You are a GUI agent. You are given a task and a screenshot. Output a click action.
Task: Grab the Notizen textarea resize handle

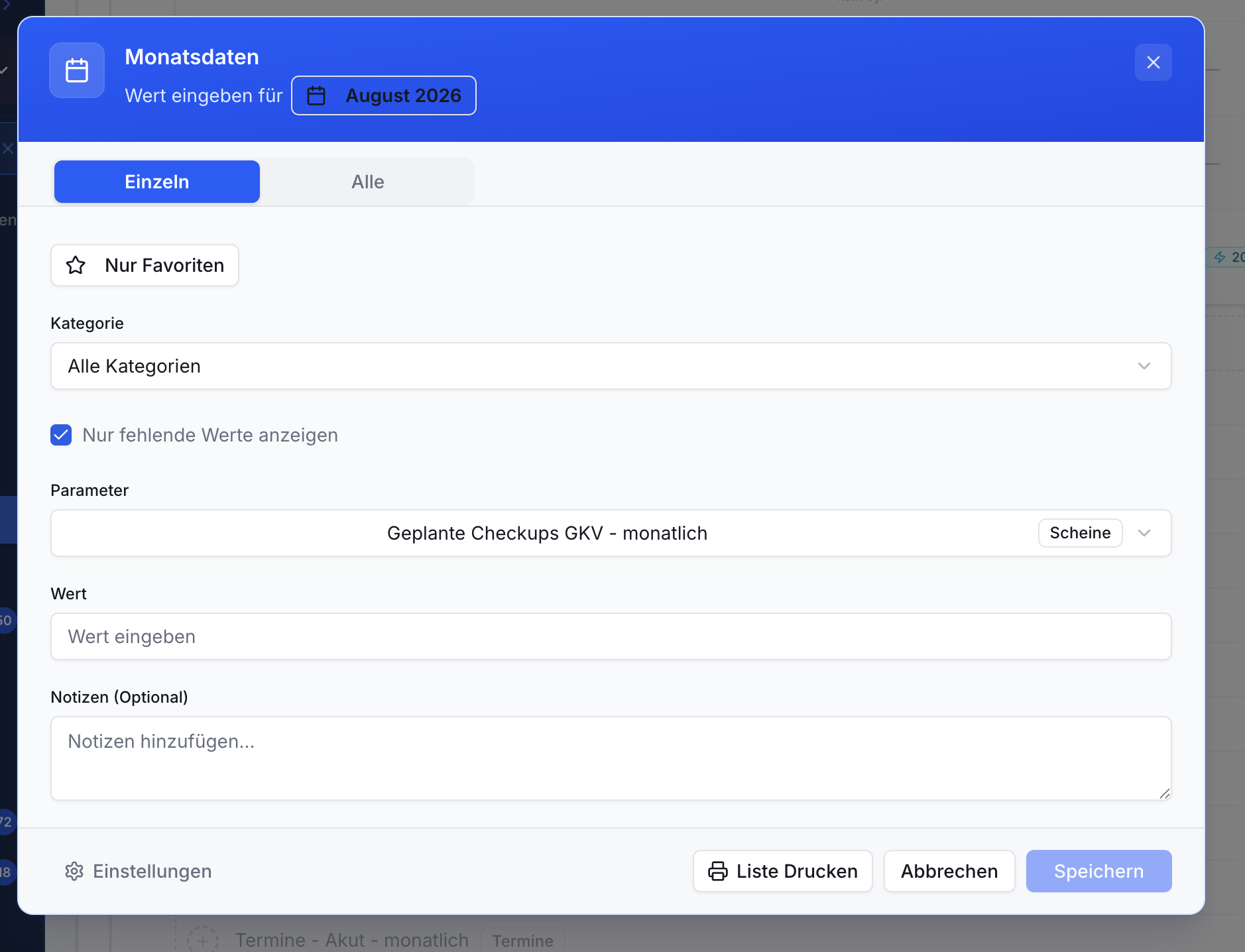pyautogui.click(x=1165, y=794)
